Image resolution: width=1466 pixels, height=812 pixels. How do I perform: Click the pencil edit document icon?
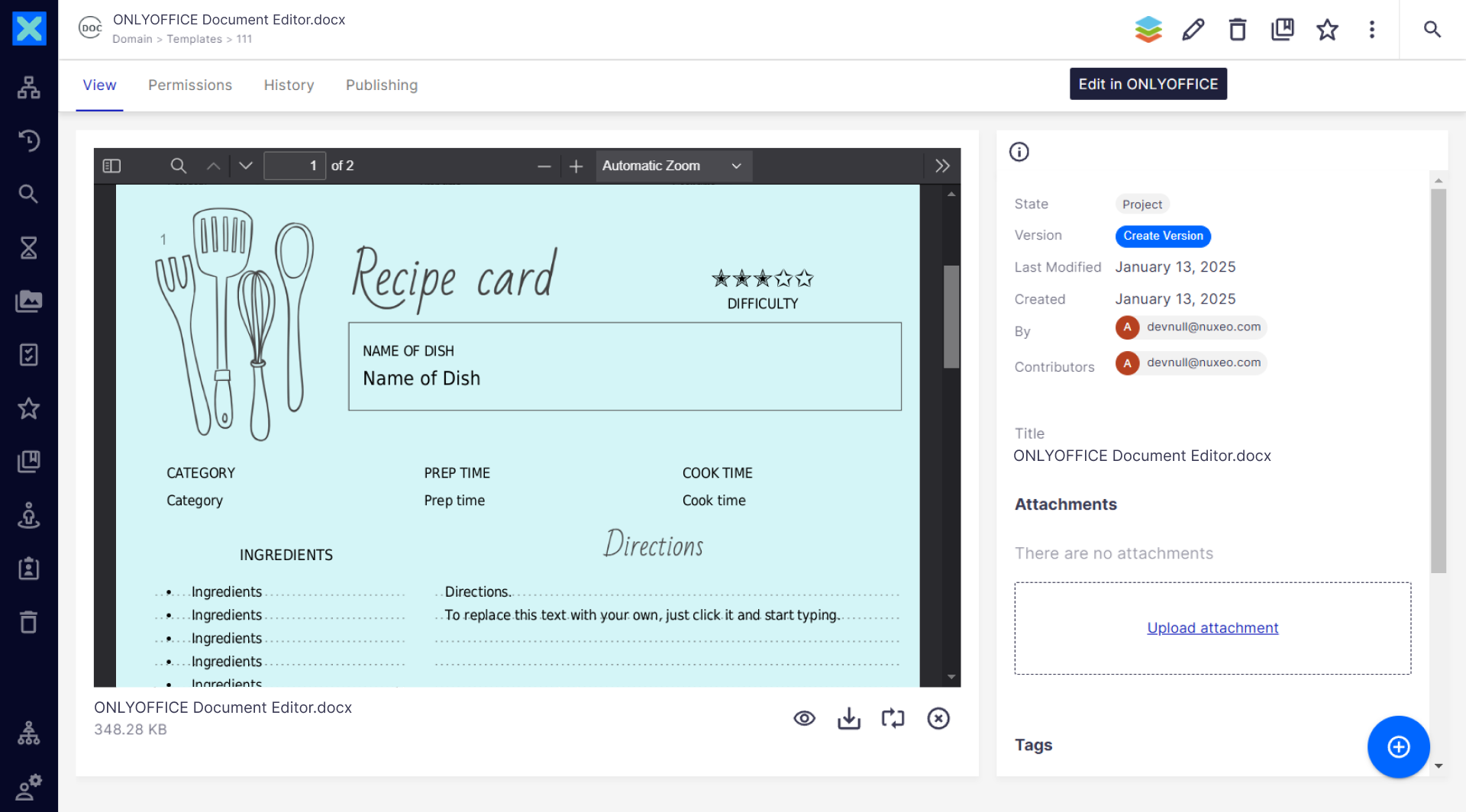click(1193, 30)
